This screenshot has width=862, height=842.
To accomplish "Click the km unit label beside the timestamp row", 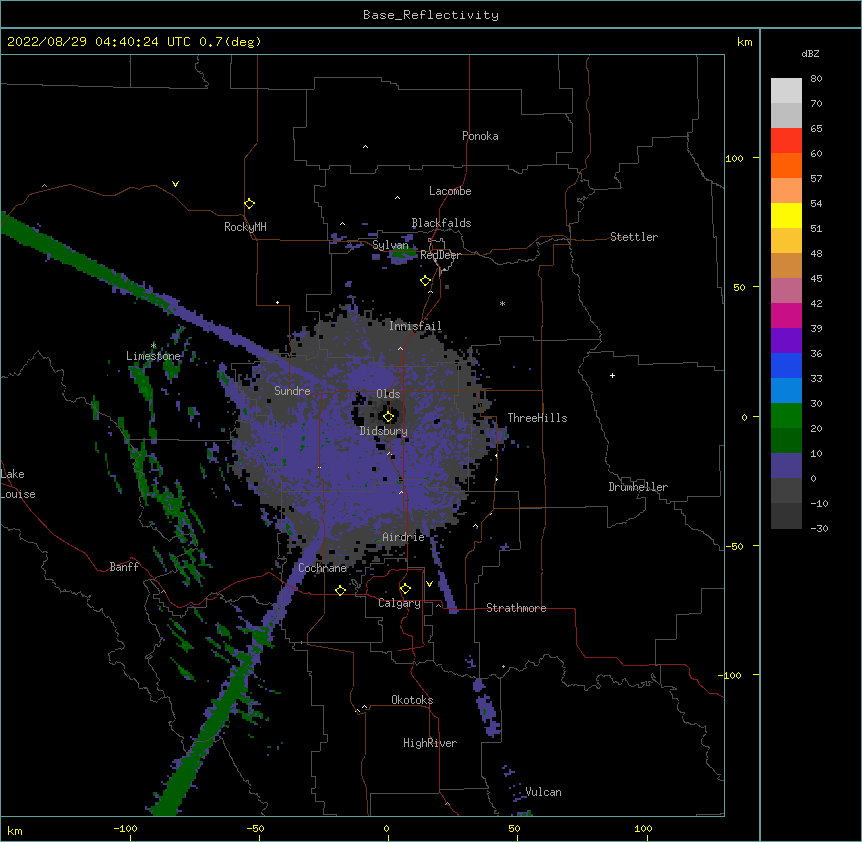I will (x=745, y=42).
